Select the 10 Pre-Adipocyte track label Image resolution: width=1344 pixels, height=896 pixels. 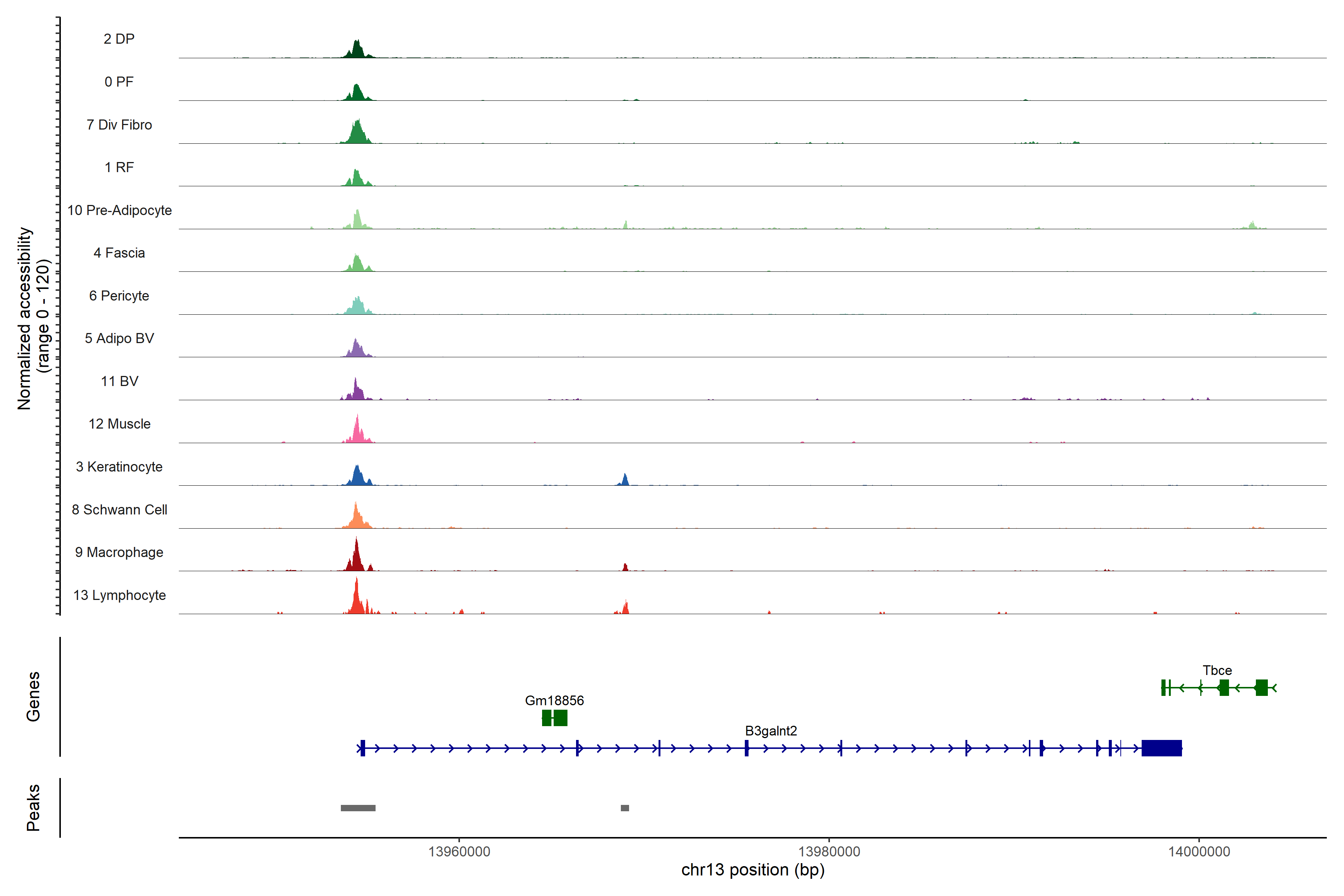pos(119,210)
